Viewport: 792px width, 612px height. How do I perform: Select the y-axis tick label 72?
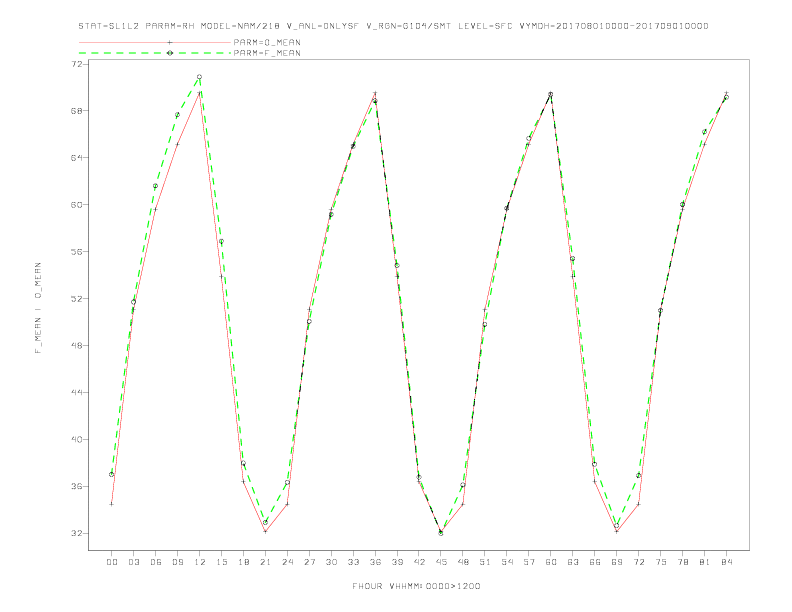77,64
